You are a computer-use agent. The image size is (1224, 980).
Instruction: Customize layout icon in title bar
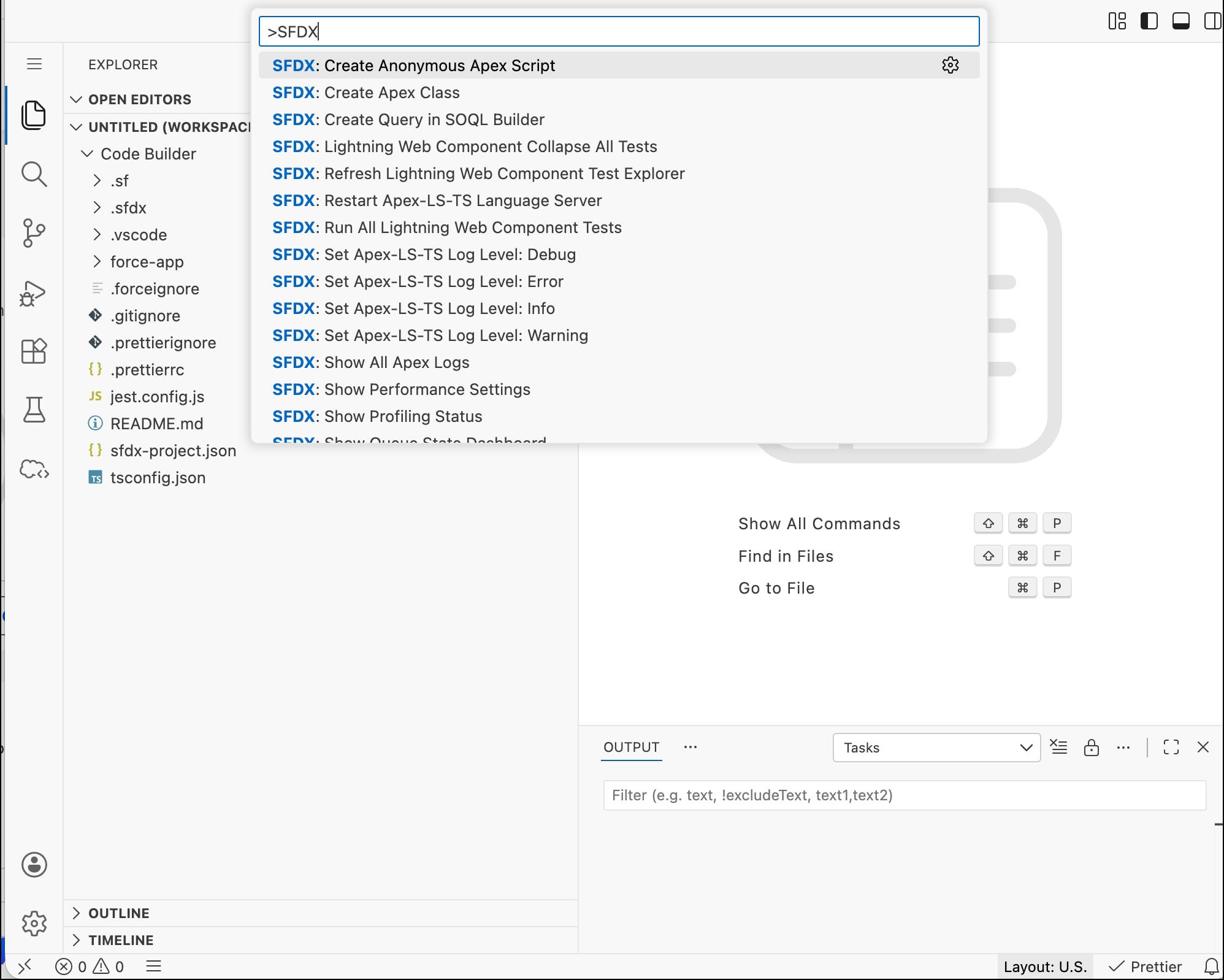(1117, 21)
